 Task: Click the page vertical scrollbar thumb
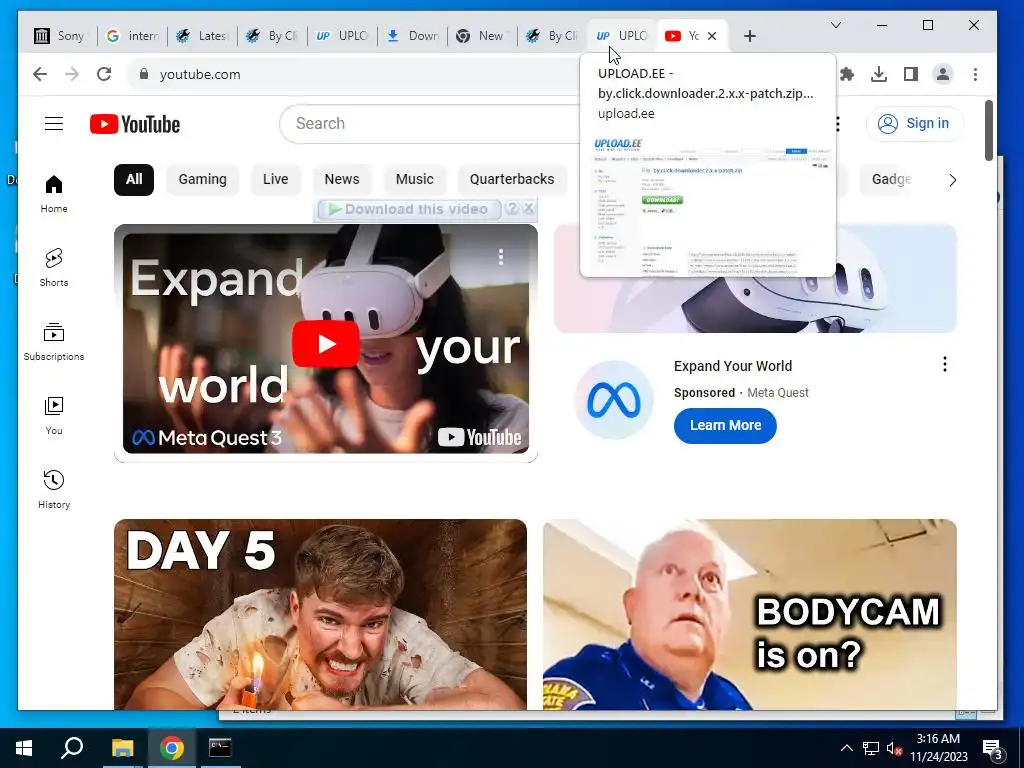pyautogui.click(x=989, y=129)
